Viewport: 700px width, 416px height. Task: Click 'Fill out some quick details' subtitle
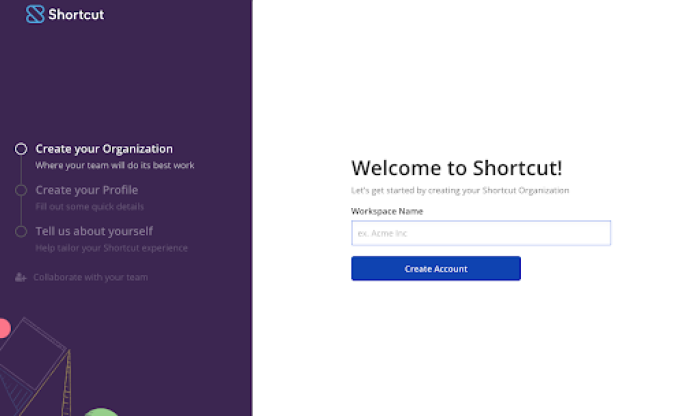90,207
